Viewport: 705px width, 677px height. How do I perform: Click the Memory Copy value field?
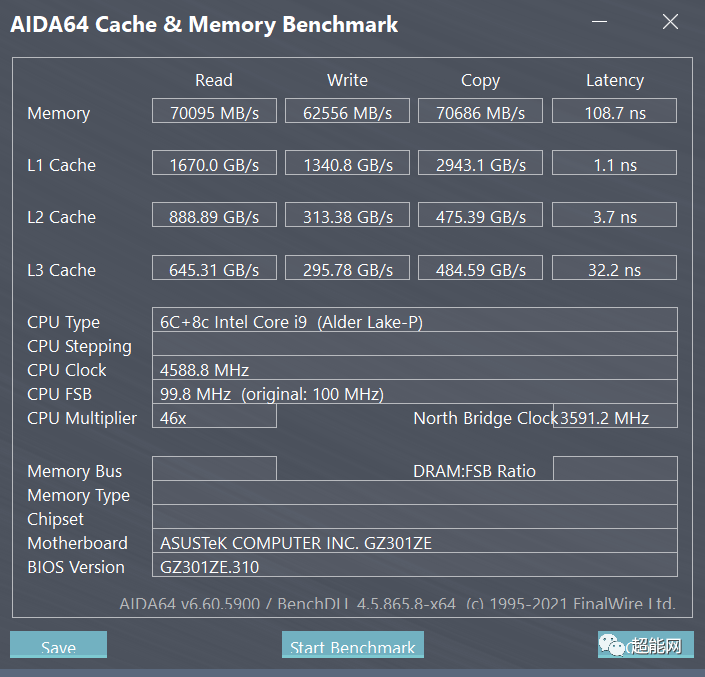click(x=480, y=112)
